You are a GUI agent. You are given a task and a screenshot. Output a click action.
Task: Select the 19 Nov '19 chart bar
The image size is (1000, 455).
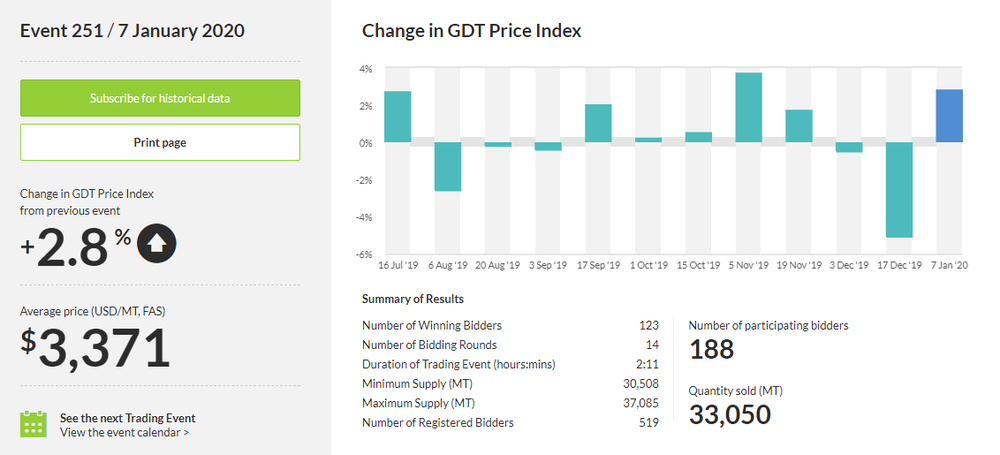(x=799, y=126)
